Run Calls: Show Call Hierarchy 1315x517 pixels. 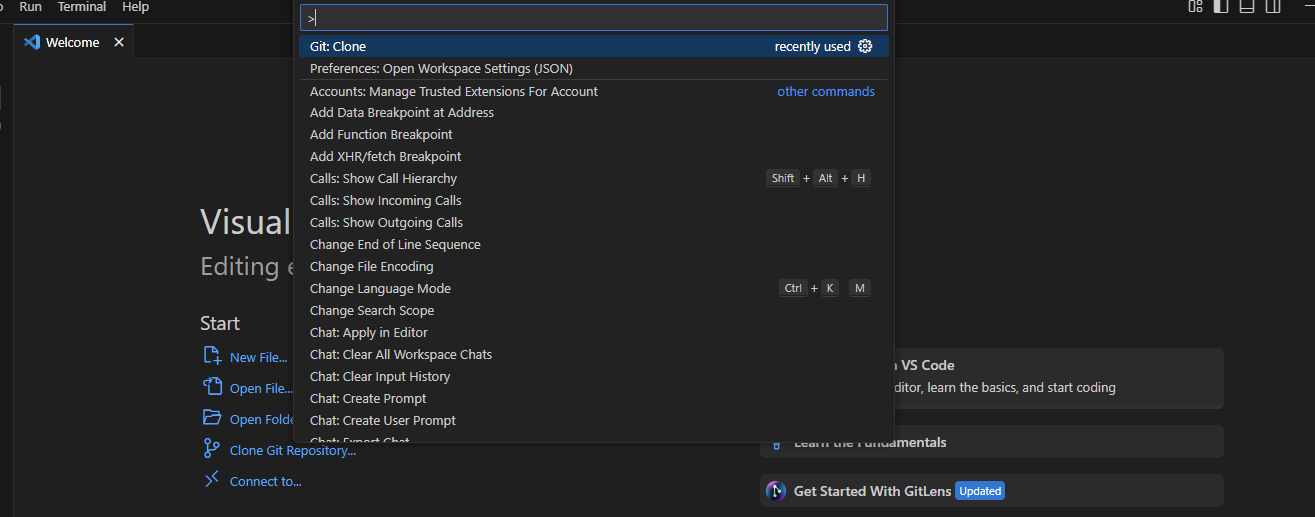pos(594,179)
